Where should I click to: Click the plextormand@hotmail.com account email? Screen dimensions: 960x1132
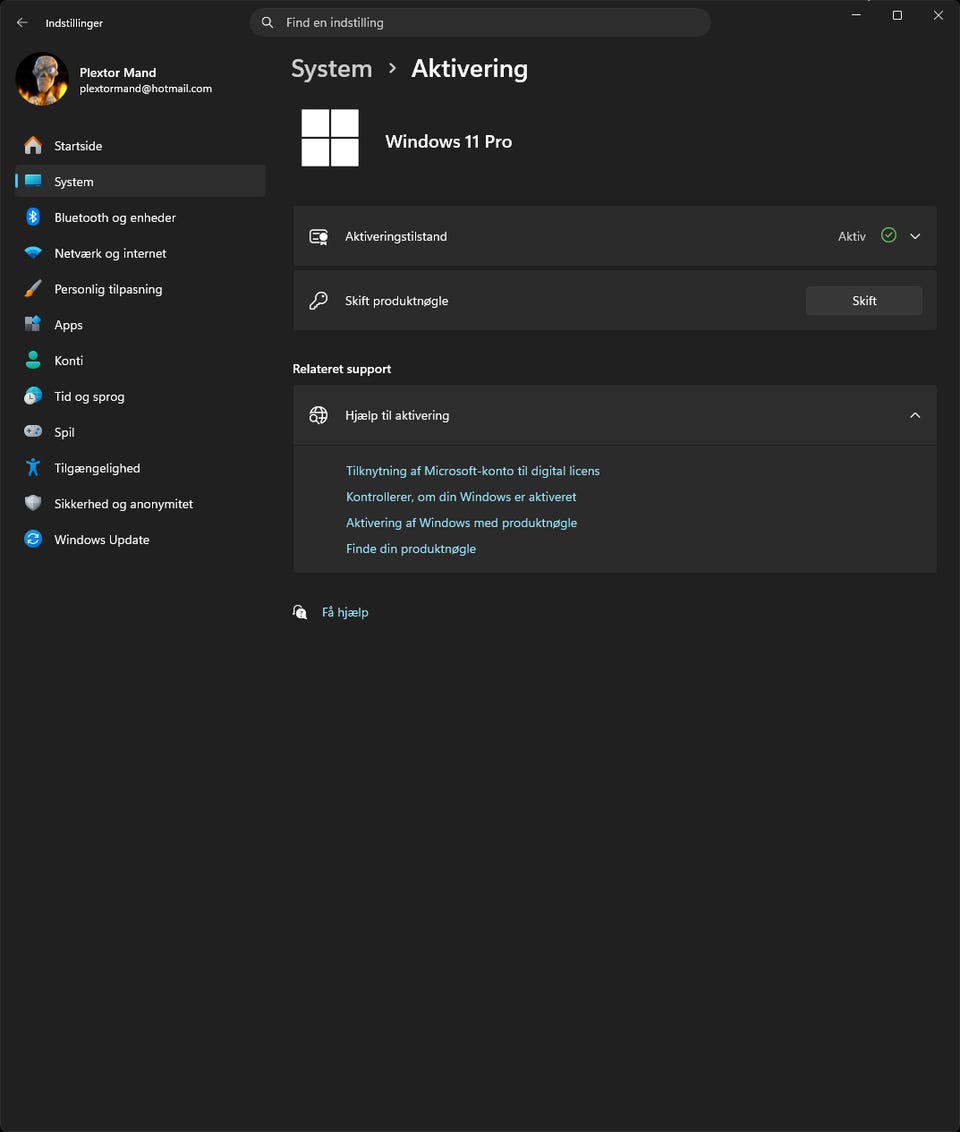(x=146, y=89)
